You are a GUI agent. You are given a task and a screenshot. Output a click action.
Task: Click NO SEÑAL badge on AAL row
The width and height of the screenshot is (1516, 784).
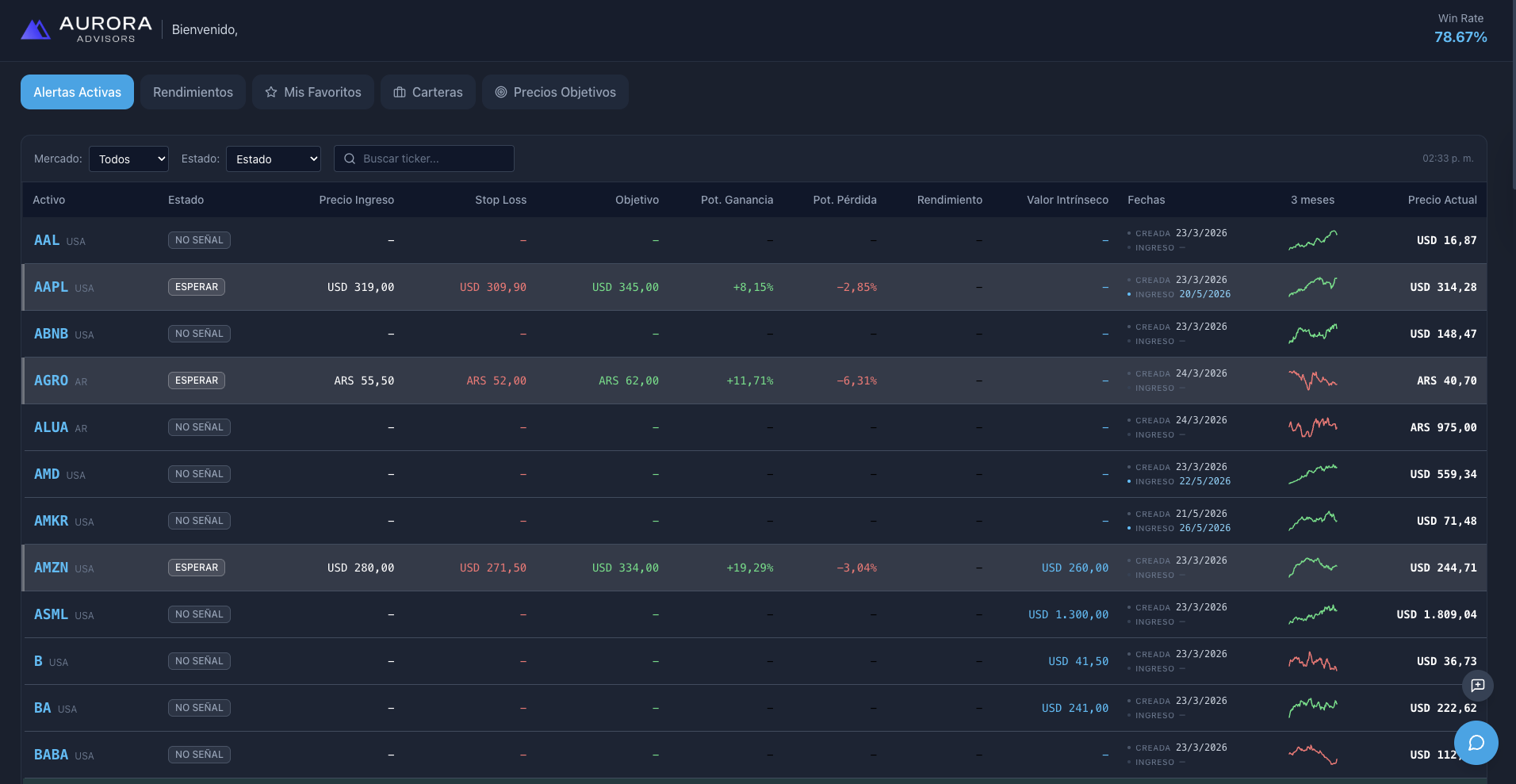click(x=199, y=240)
